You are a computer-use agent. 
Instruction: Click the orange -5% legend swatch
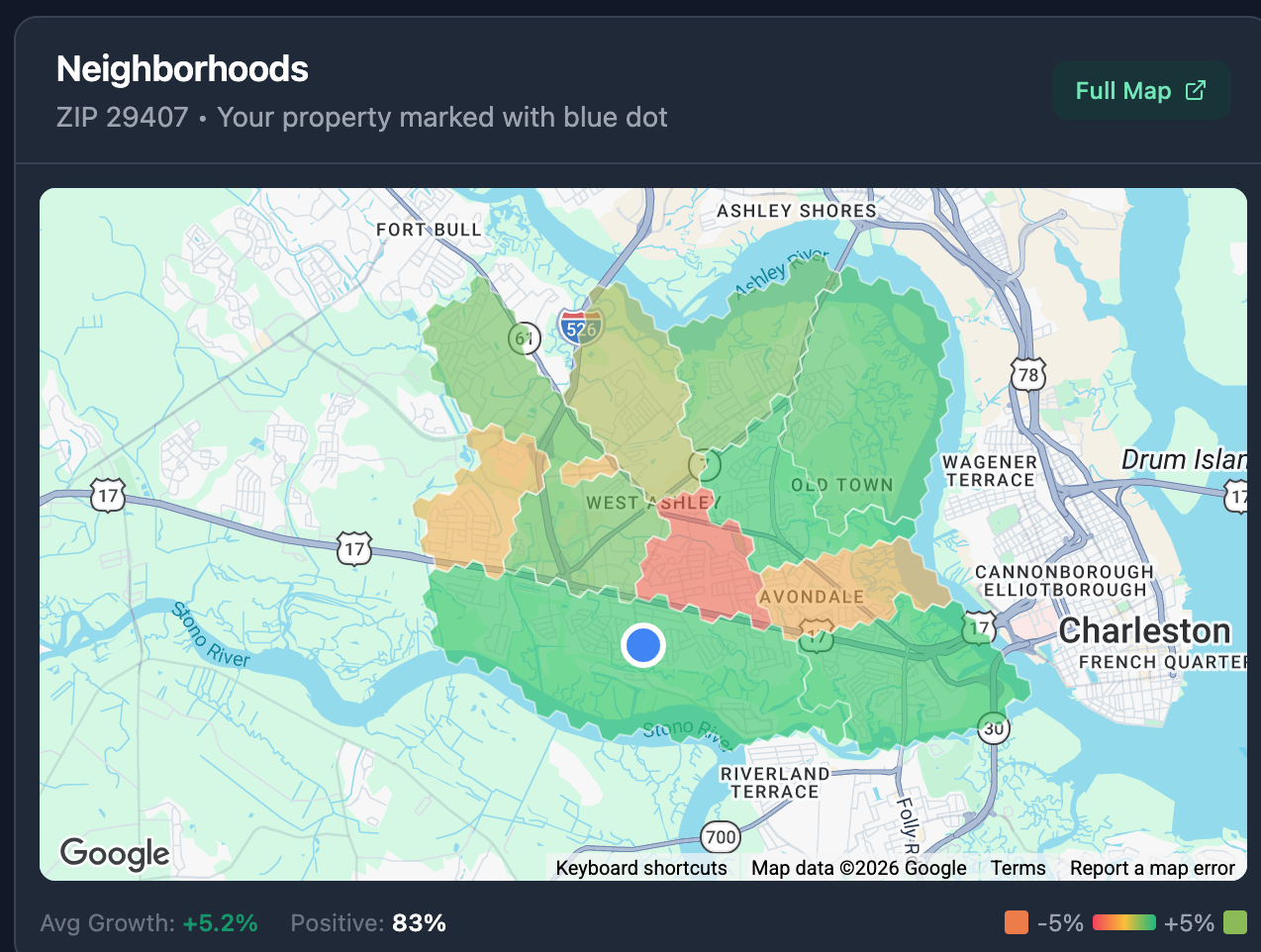pyautogui.click(x=1017, y=922)
